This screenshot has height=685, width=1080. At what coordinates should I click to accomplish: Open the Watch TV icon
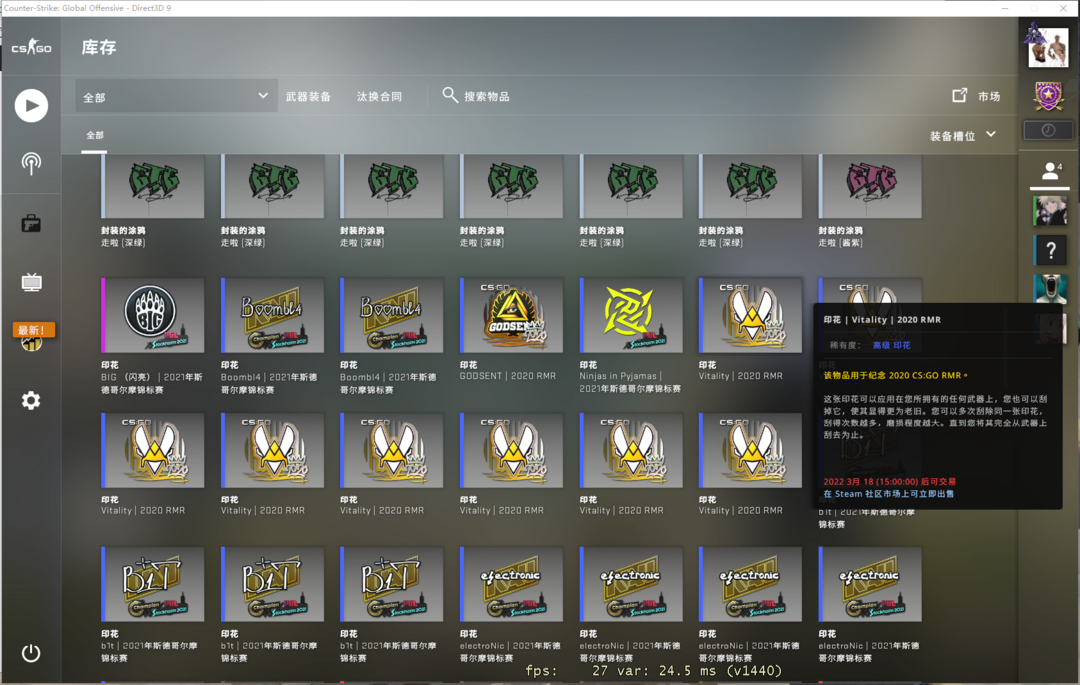click(31, 282)
